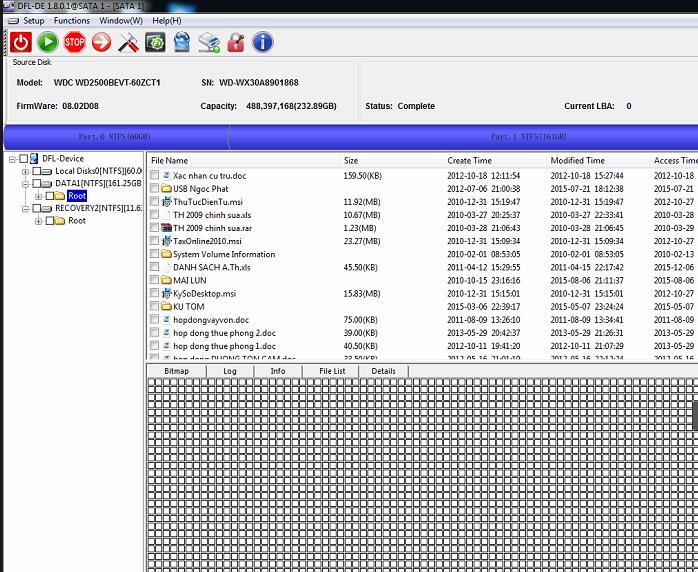Viewport: 698px width, 572px height.
Task: Collapse the DFL-Device tree node
Action: pos(12,159)
